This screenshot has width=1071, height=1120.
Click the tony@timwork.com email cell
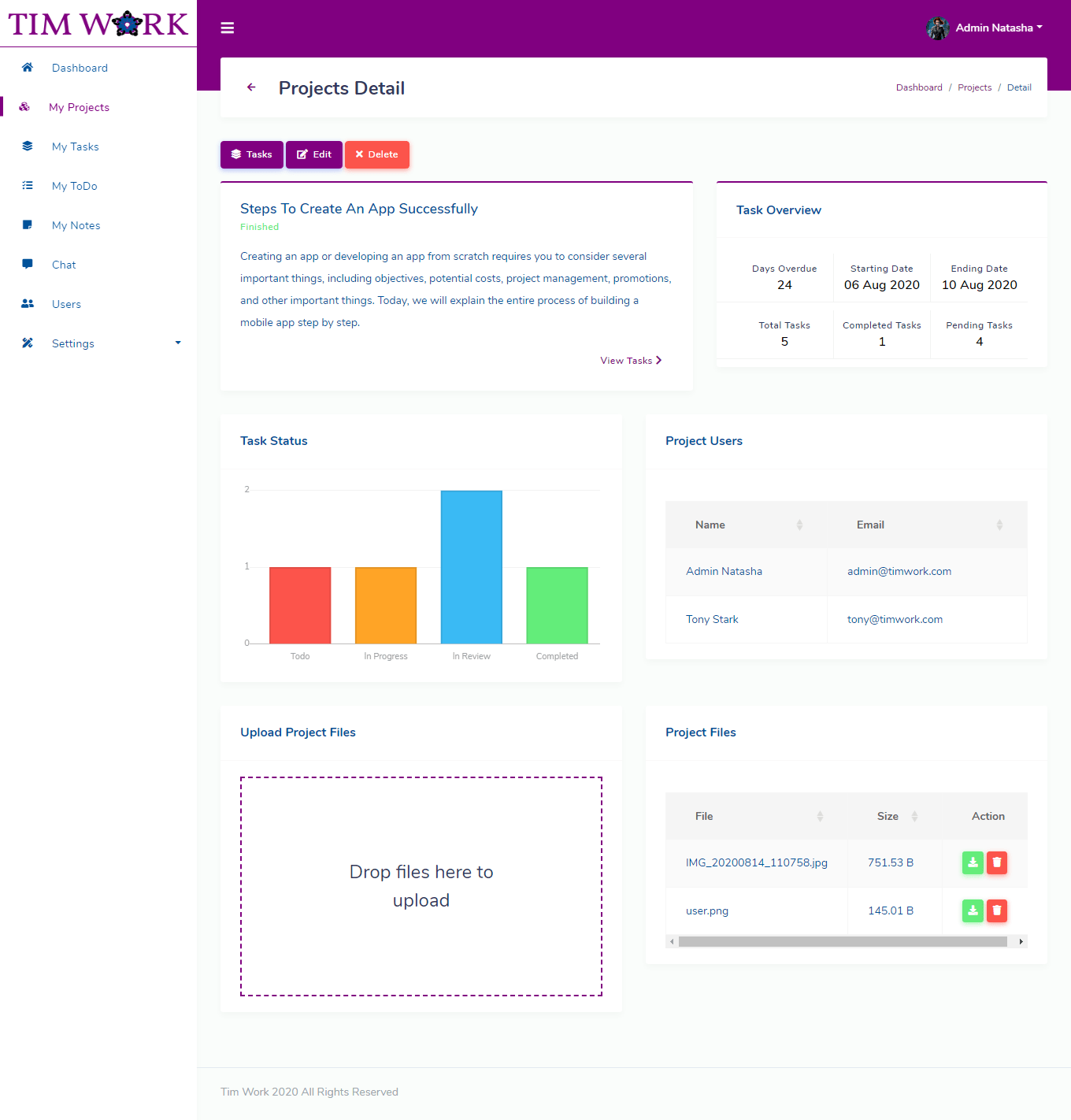coord(927,619)
